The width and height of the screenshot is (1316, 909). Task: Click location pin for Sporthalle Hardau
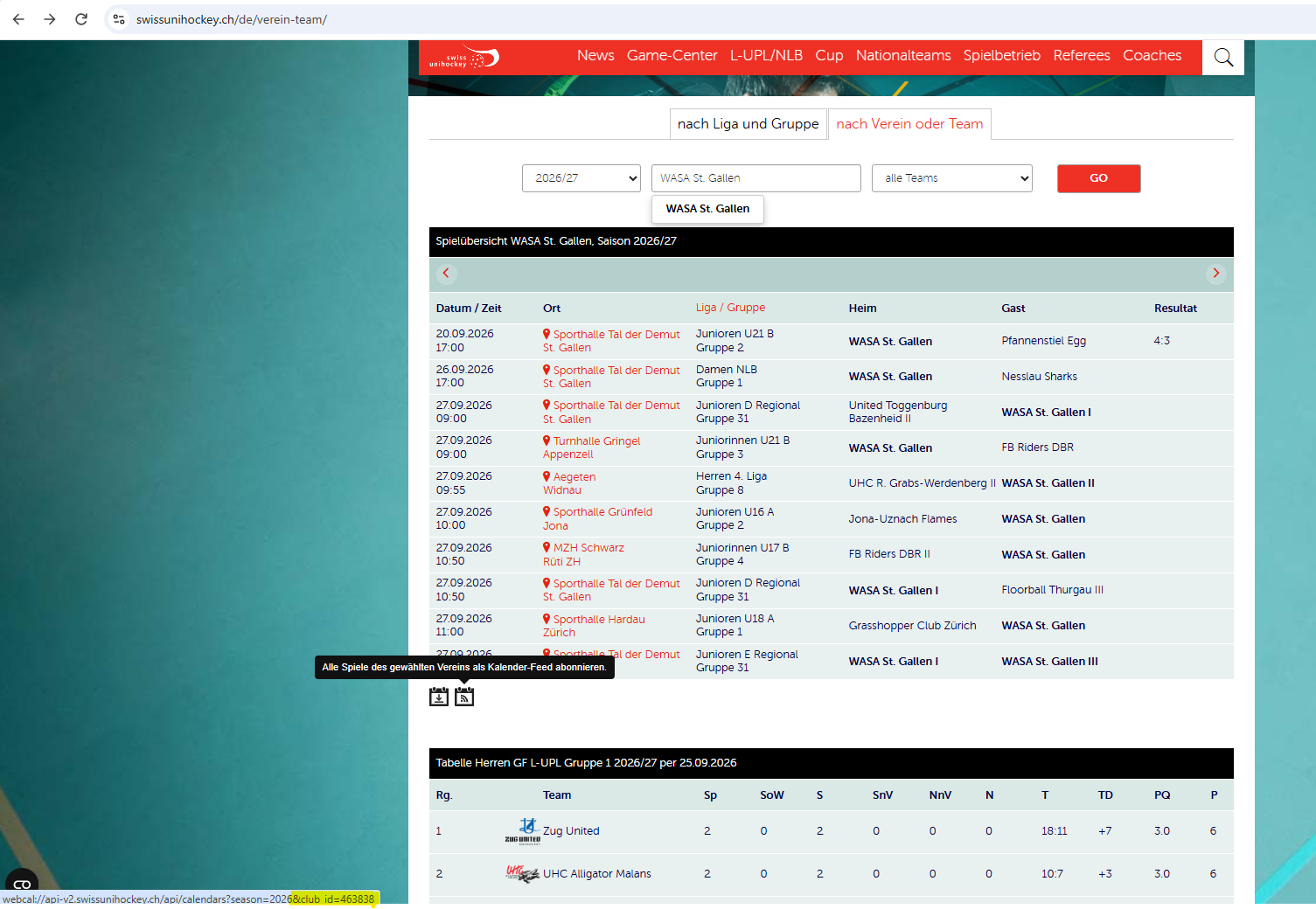point(547,619)
